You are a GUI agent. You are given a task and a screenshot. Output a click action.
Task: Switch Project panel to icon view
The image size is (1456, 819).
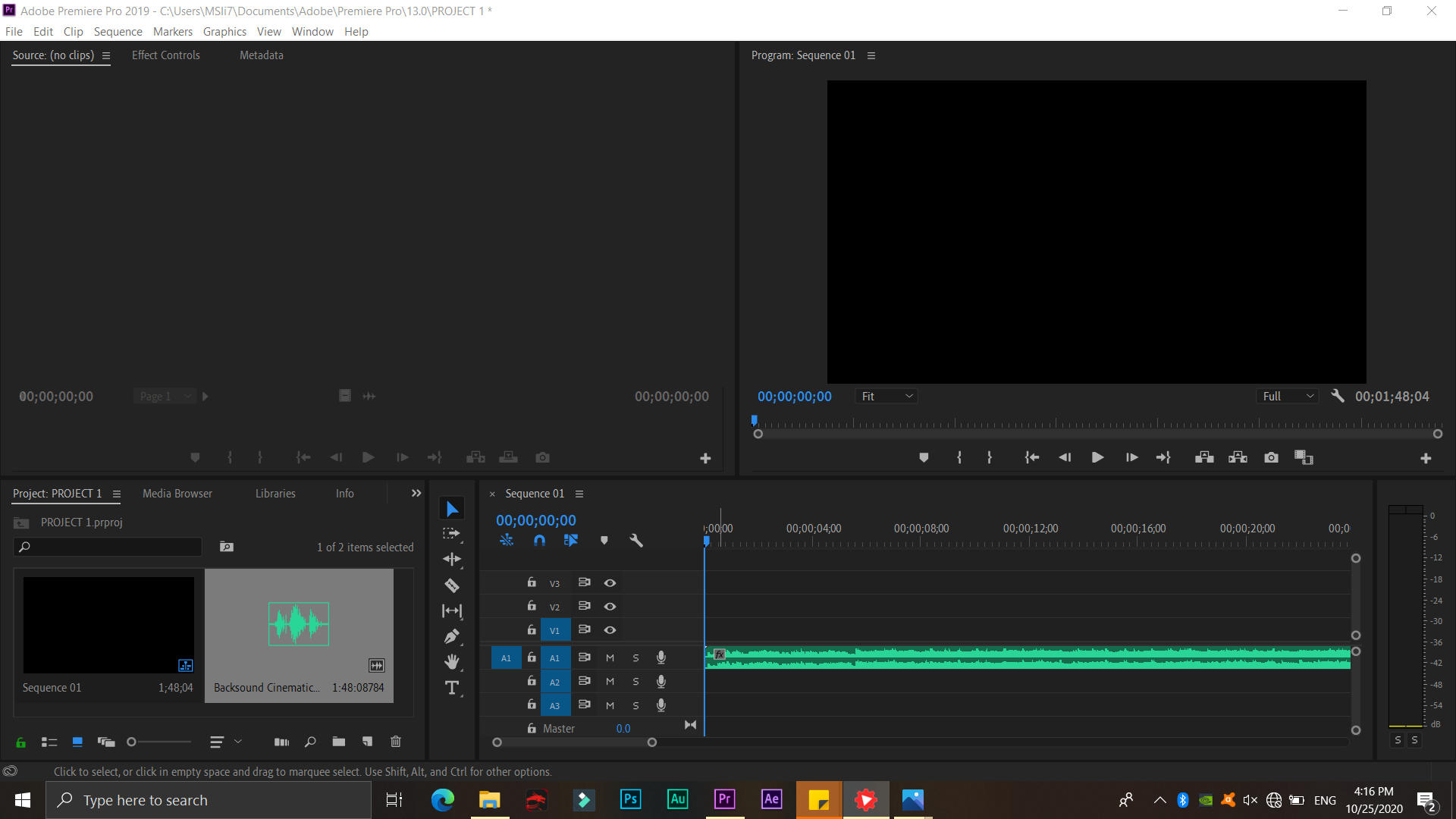77,742
